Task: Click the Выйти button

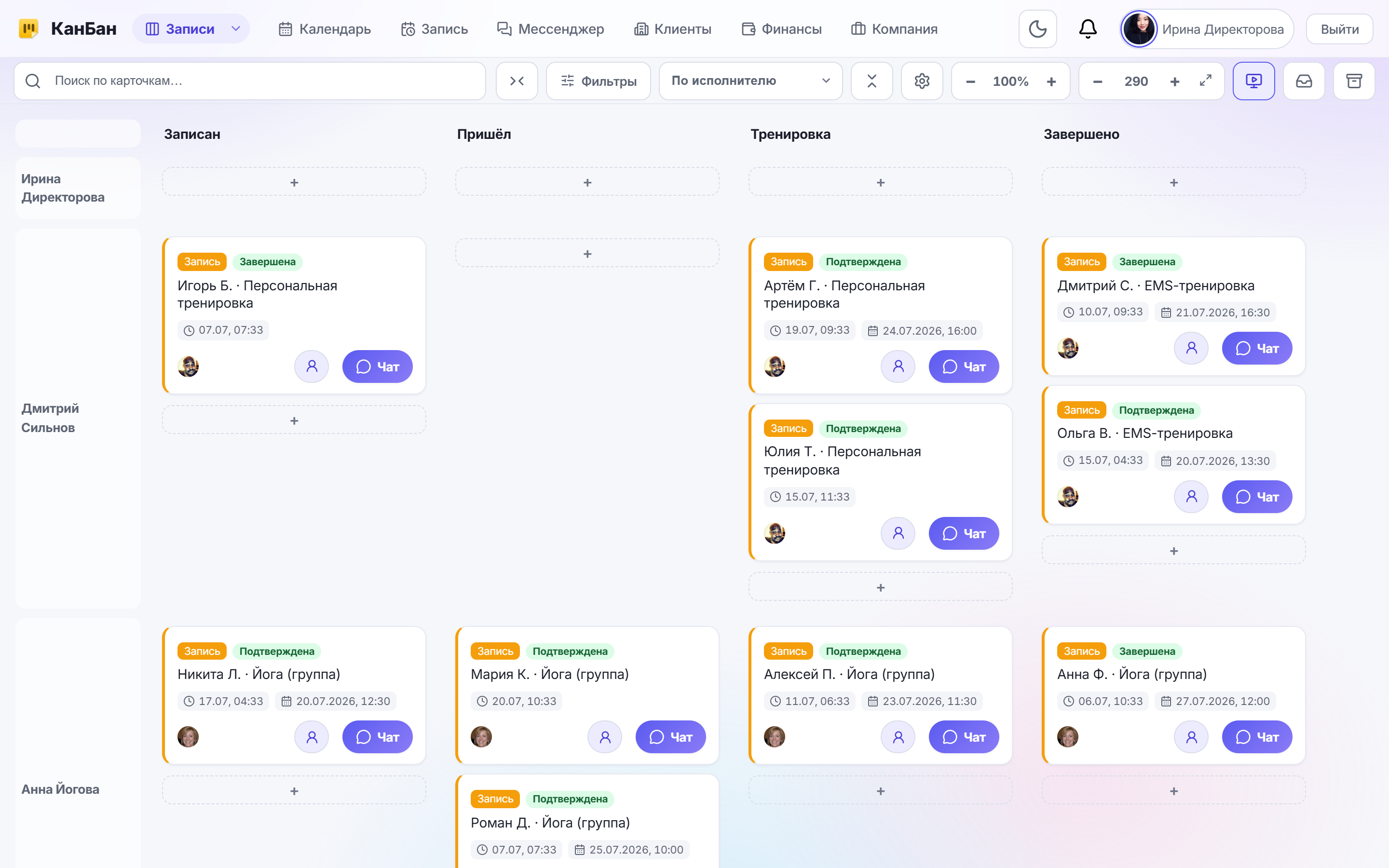Action: (x=1340, y=29)
